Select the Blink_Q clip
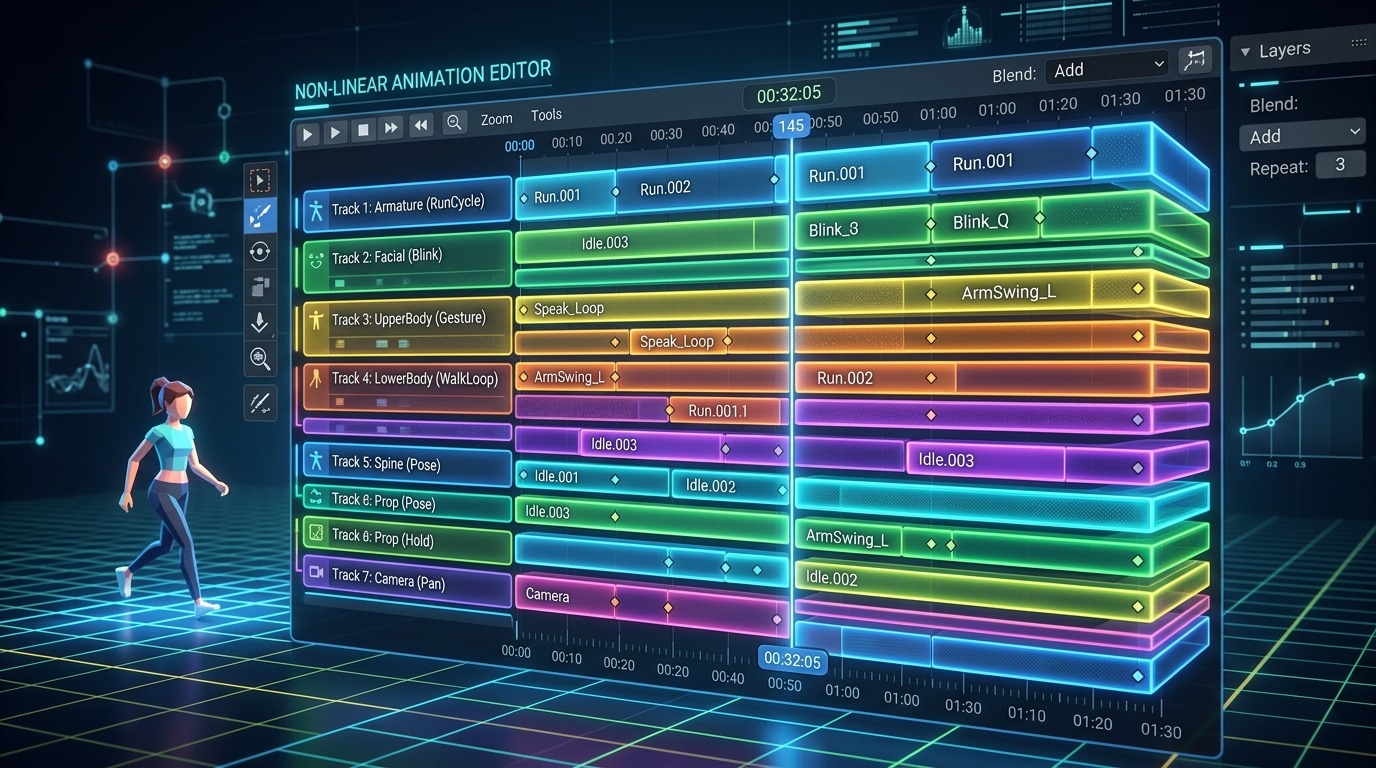1376x768 pixels. point(983,221)
